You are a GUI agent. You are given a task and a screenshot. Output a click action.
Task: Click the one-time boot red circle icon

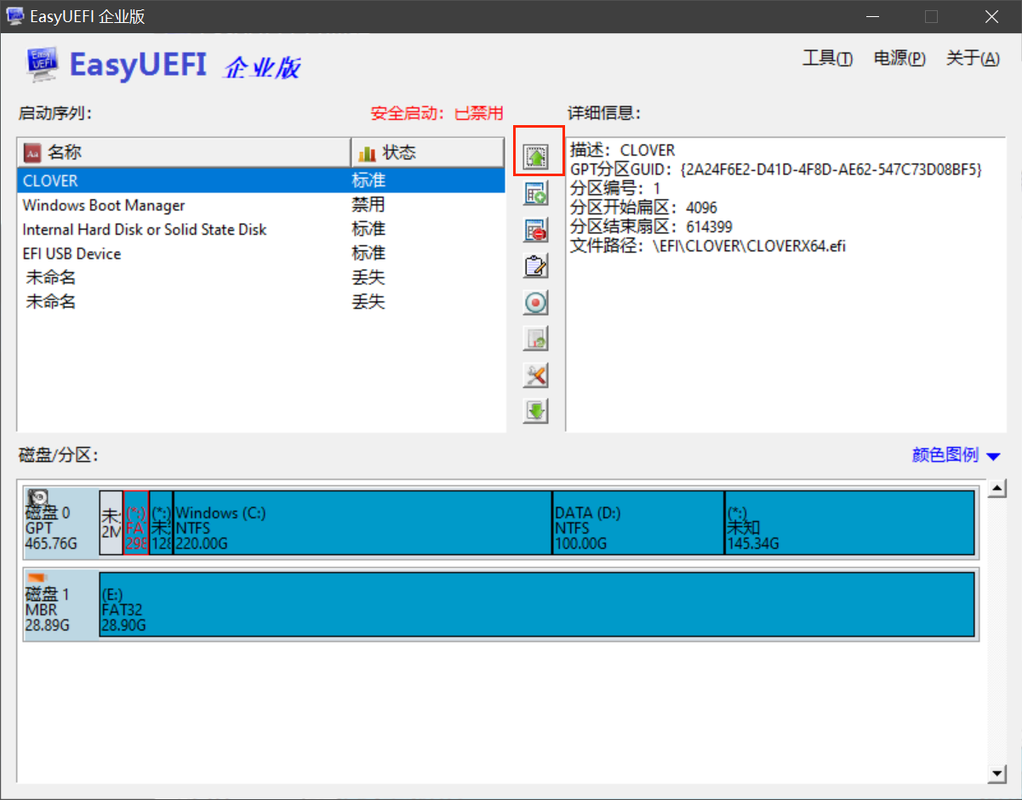[536, 303]
